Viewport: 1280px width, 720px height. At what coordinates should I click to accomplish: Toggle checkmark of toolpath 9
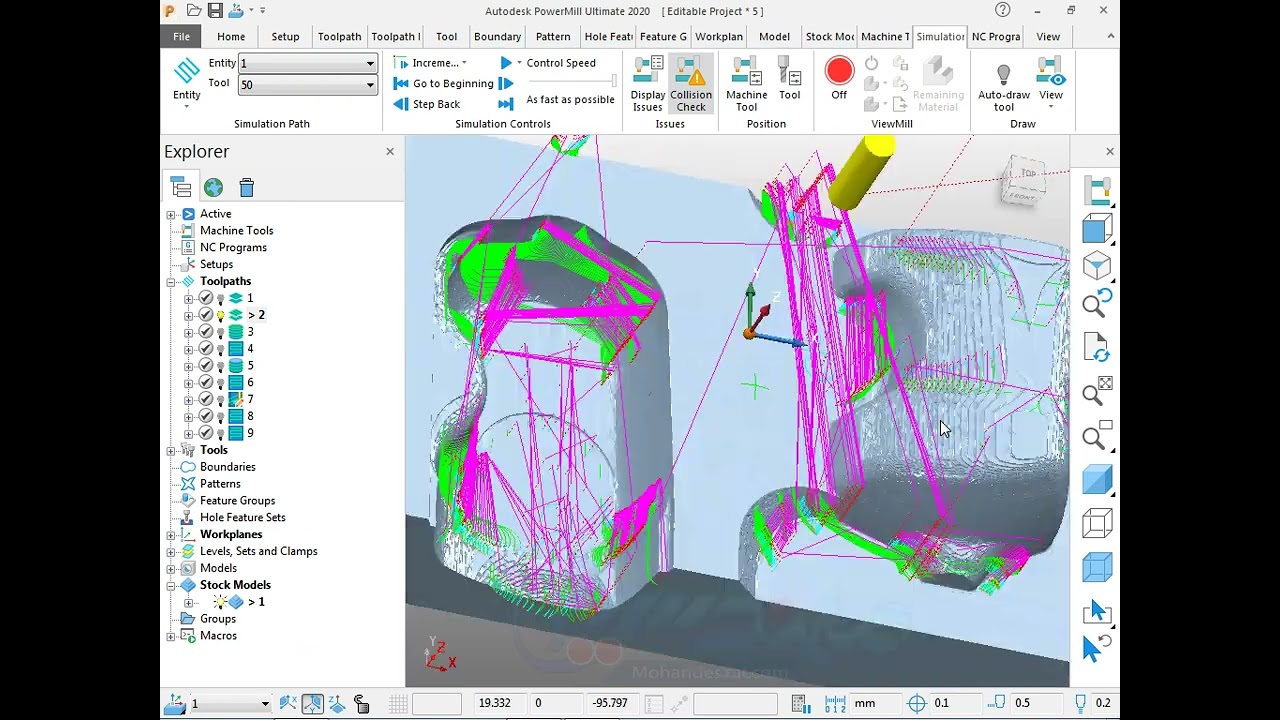coord(206,433)
